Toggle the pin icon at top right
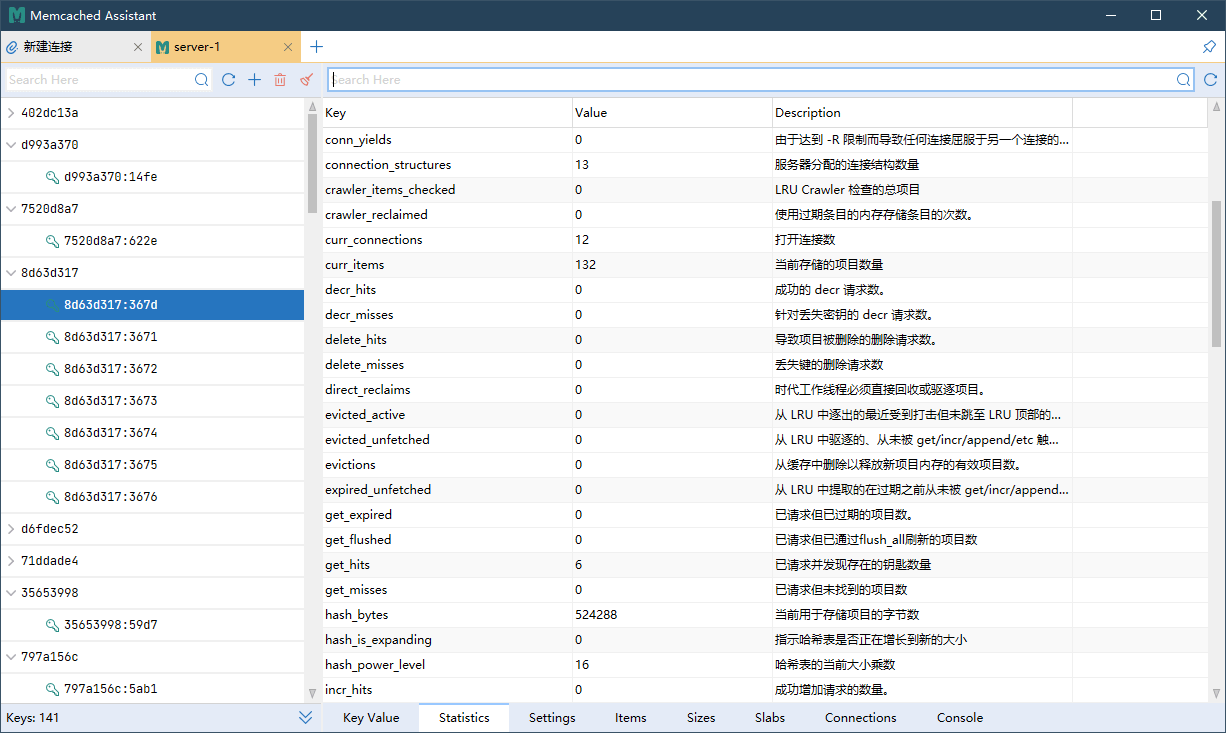The width and height of the screenshot is (1226, 733). [1209, 47]
